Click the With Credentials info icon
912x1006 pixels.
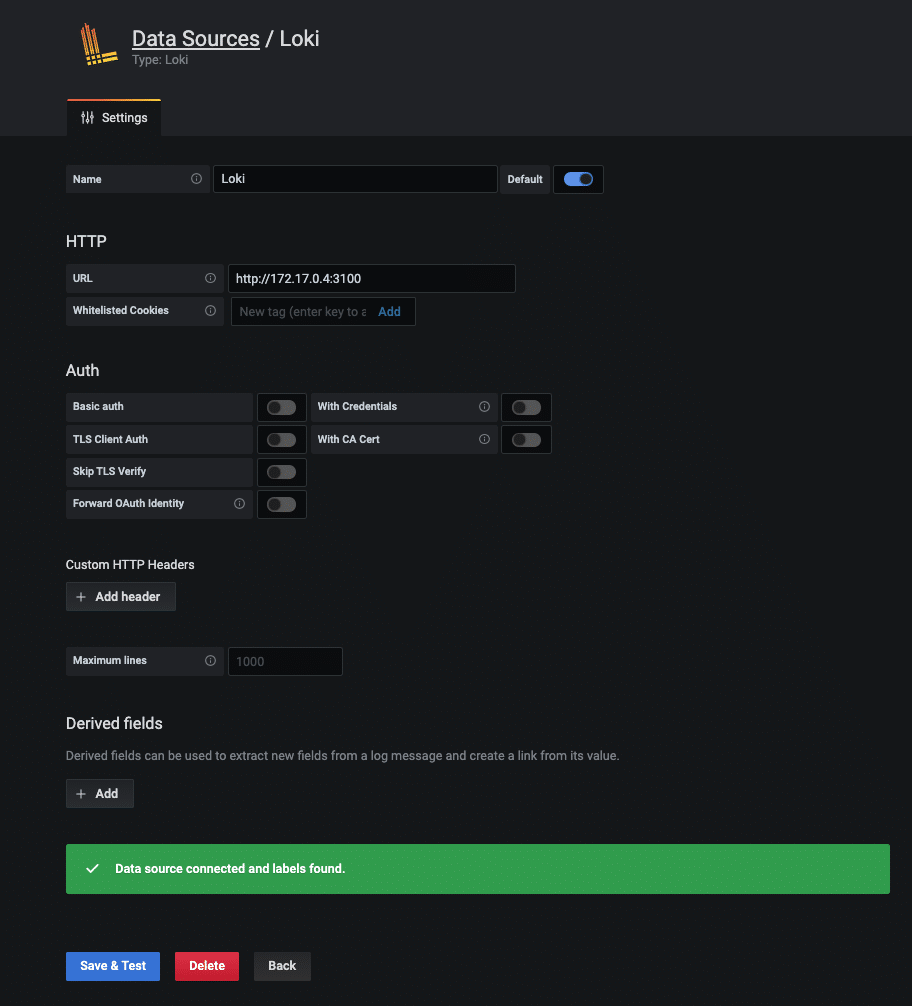[x=485, y=407]
